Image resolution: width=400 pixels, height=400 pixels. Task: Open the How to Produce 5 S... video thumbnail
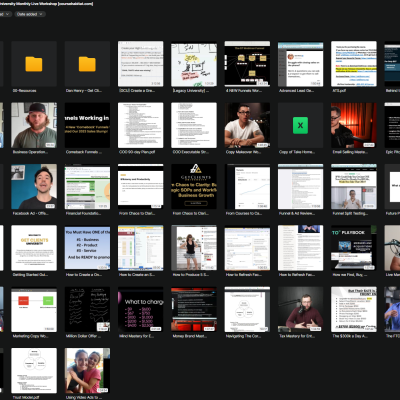[x=194, y=248]
